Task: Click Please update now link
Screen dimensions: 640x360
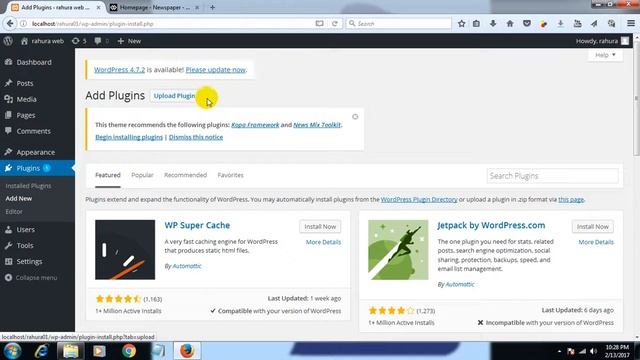Action: (x=216, y=70)
